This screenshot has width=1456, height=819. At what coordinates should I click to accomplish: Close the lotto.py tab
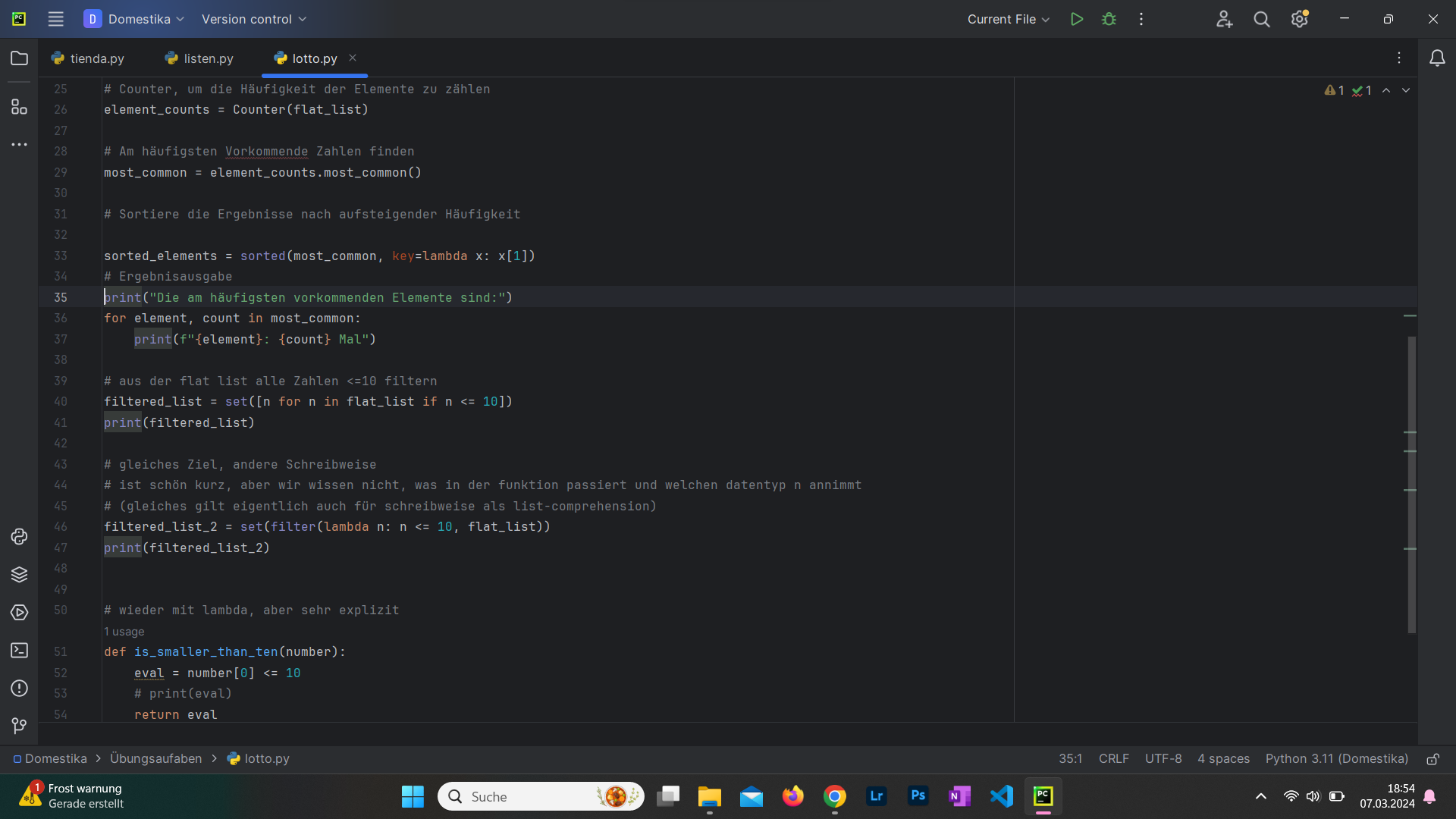(353, 58)
